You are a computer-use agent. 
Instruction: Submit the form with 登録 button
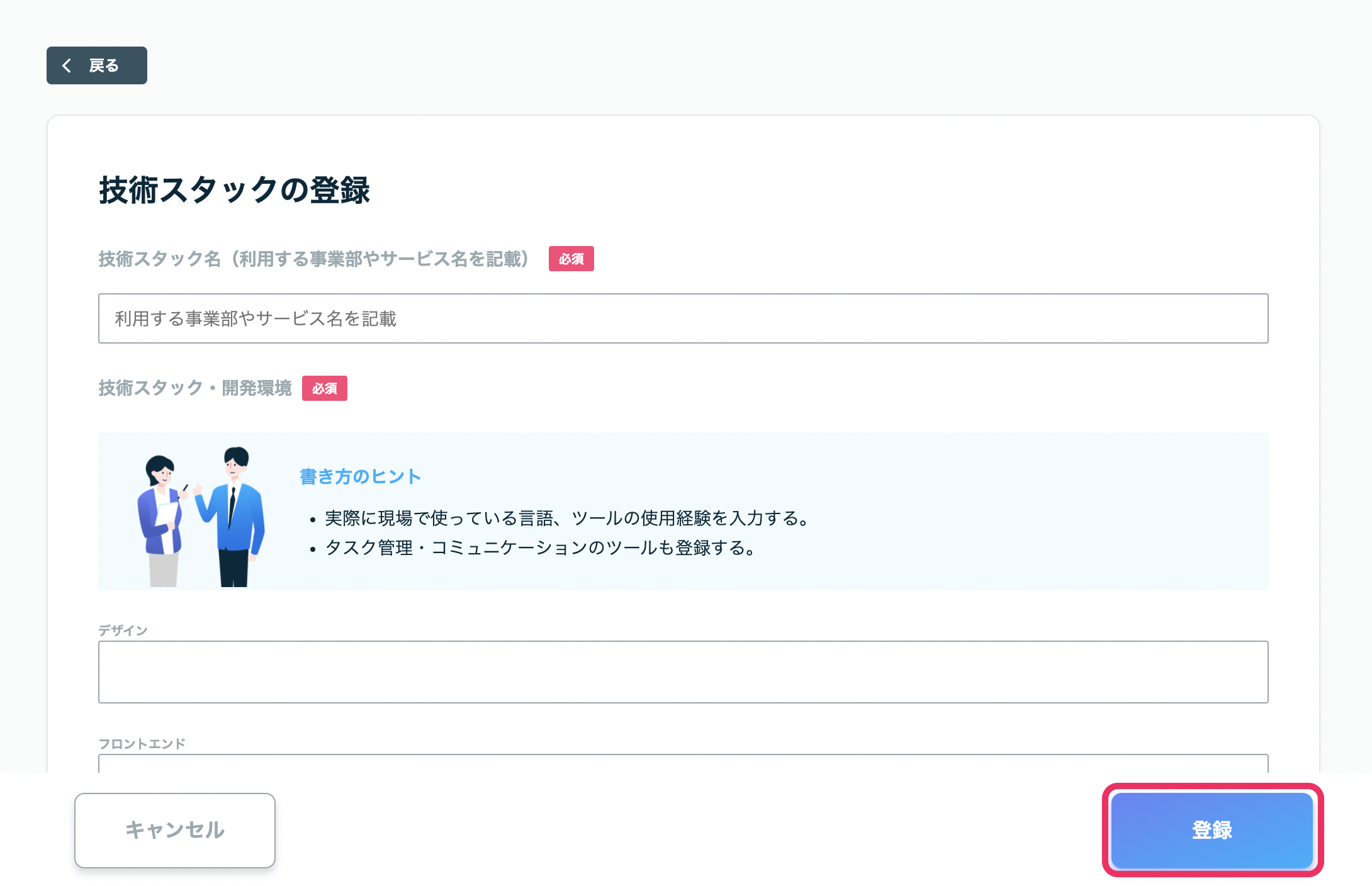click(x=1212, y=830)
